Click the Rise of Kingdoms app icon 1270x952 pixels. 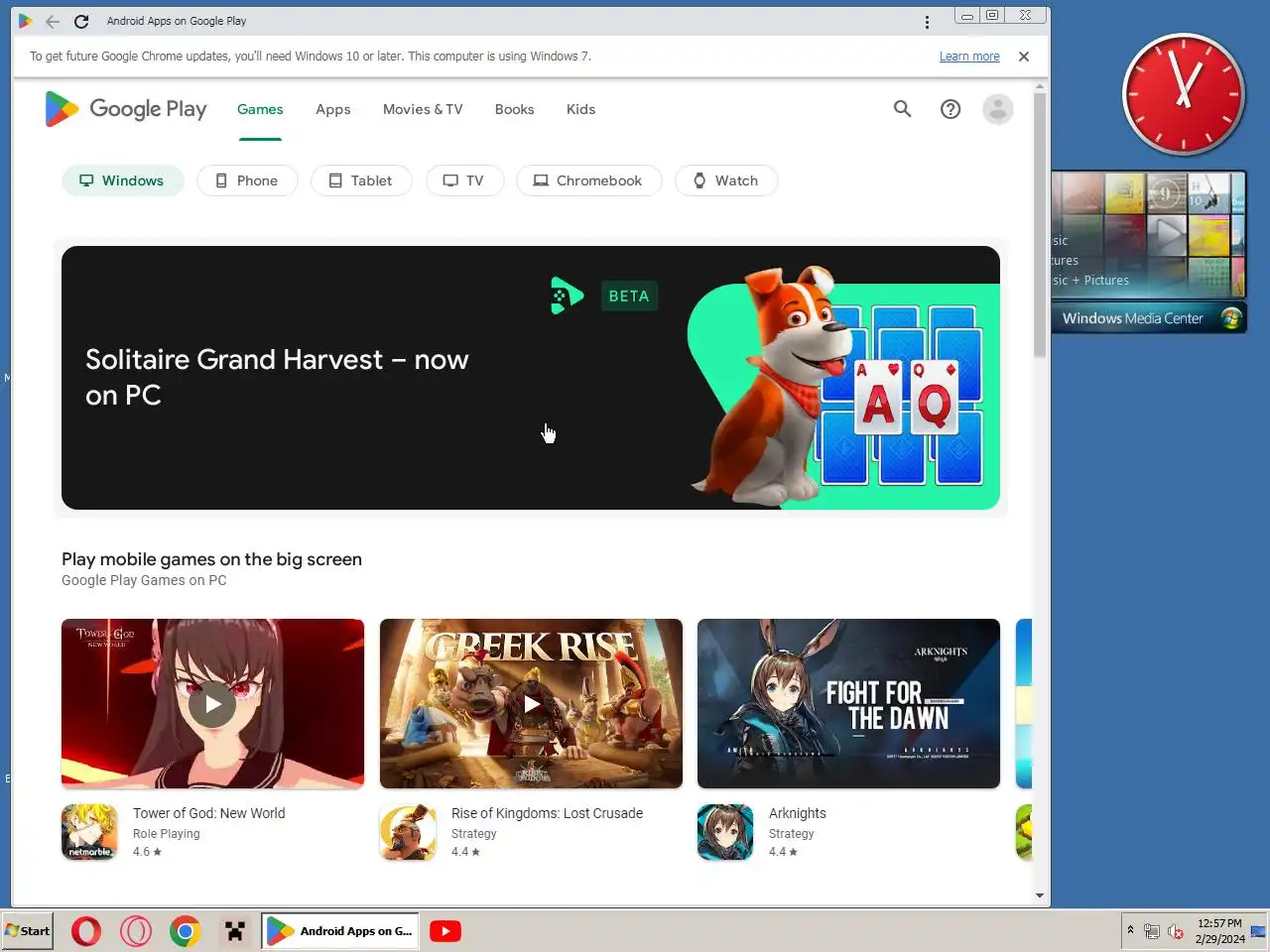point(408,832)
